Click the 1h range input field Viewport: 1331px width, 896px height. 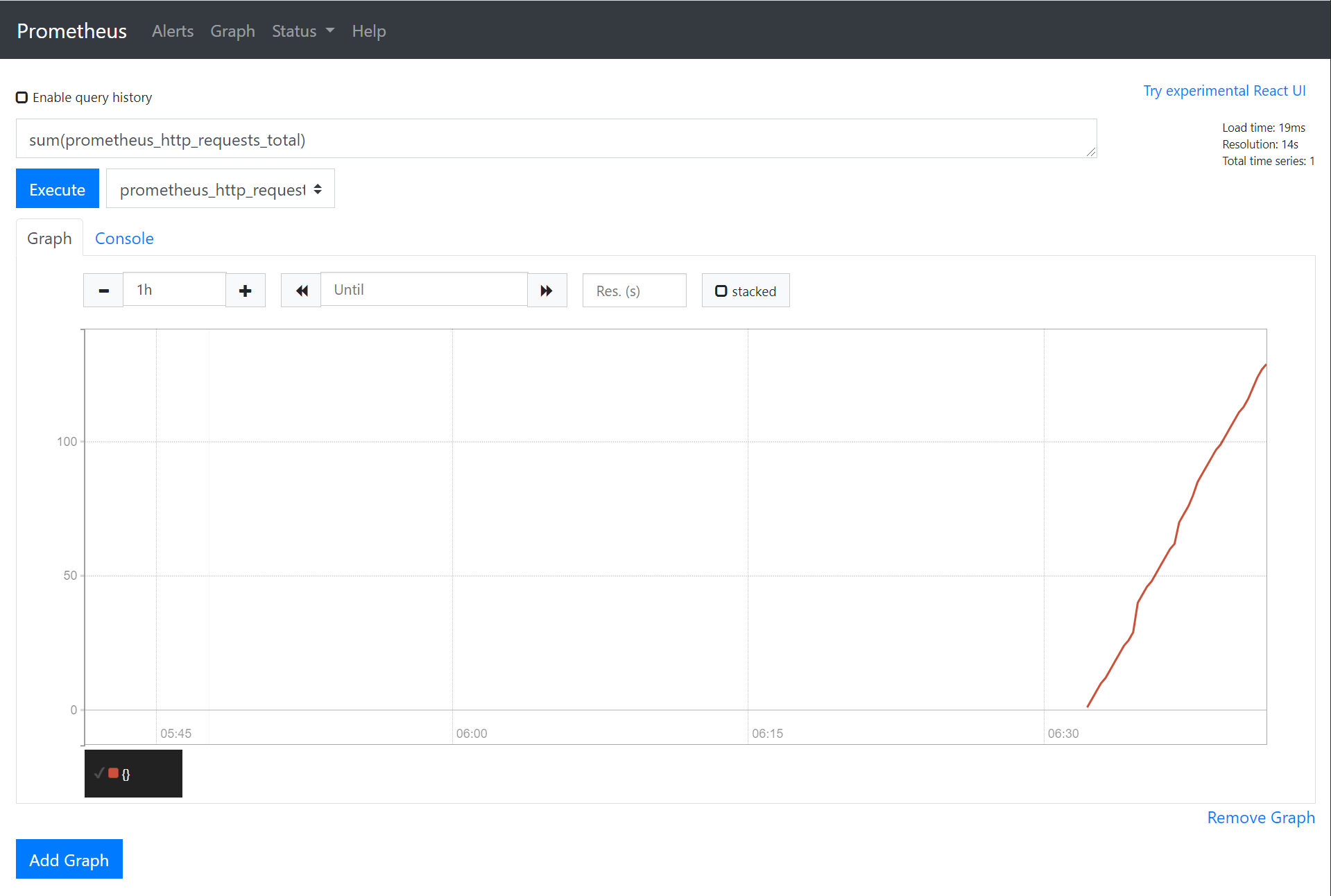point(175,290)
